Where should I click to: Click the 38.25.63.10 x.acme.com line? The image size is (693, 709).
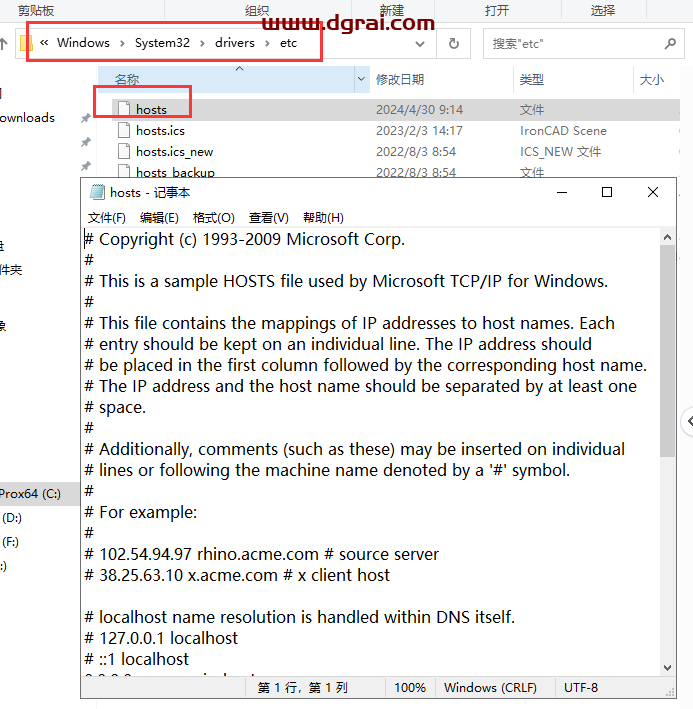(x=237, y=575)
